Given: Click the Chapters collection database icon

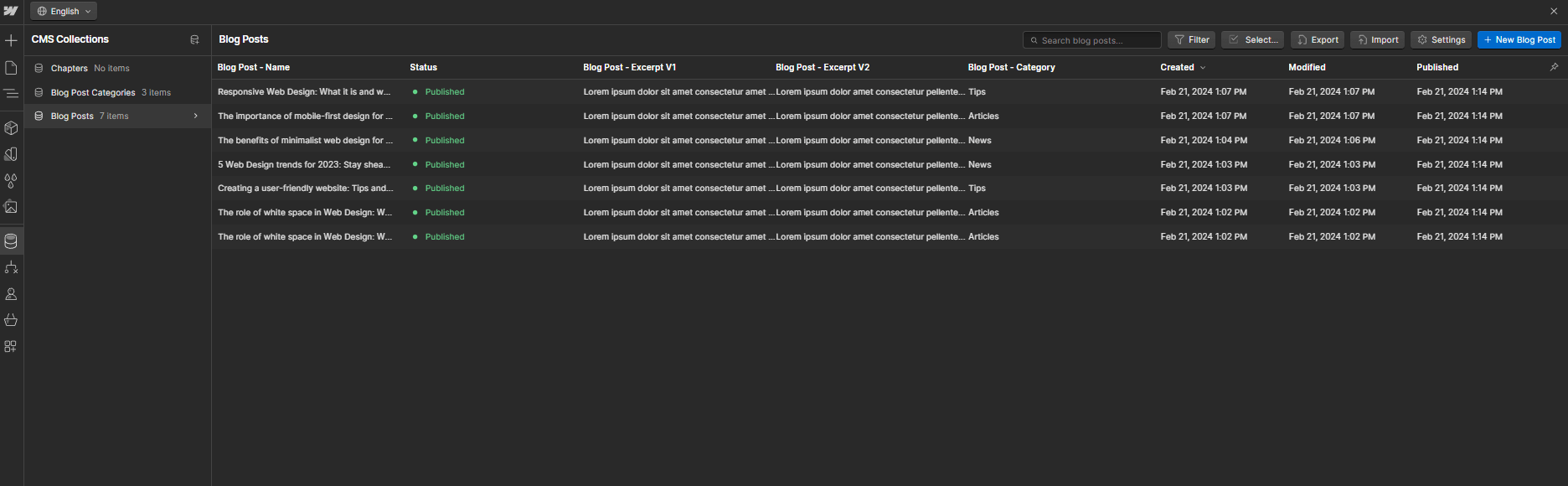Looking at the screenshot, I should 39,68.
